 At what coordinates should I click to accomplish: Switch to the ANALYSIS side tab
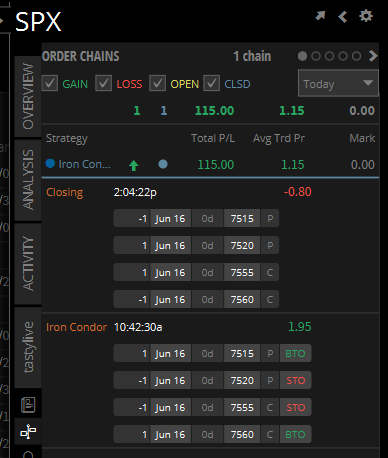point(28,180)
